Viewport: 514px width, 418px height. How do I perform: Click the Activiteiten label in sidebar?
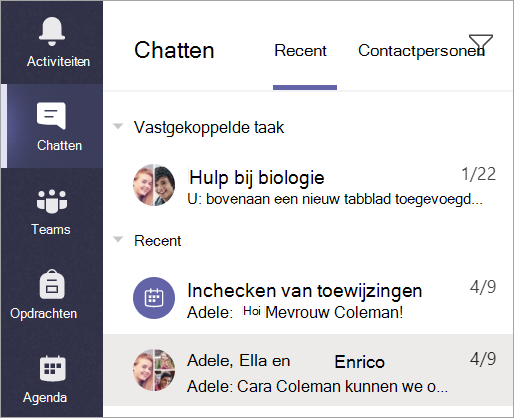coord(58,61)
